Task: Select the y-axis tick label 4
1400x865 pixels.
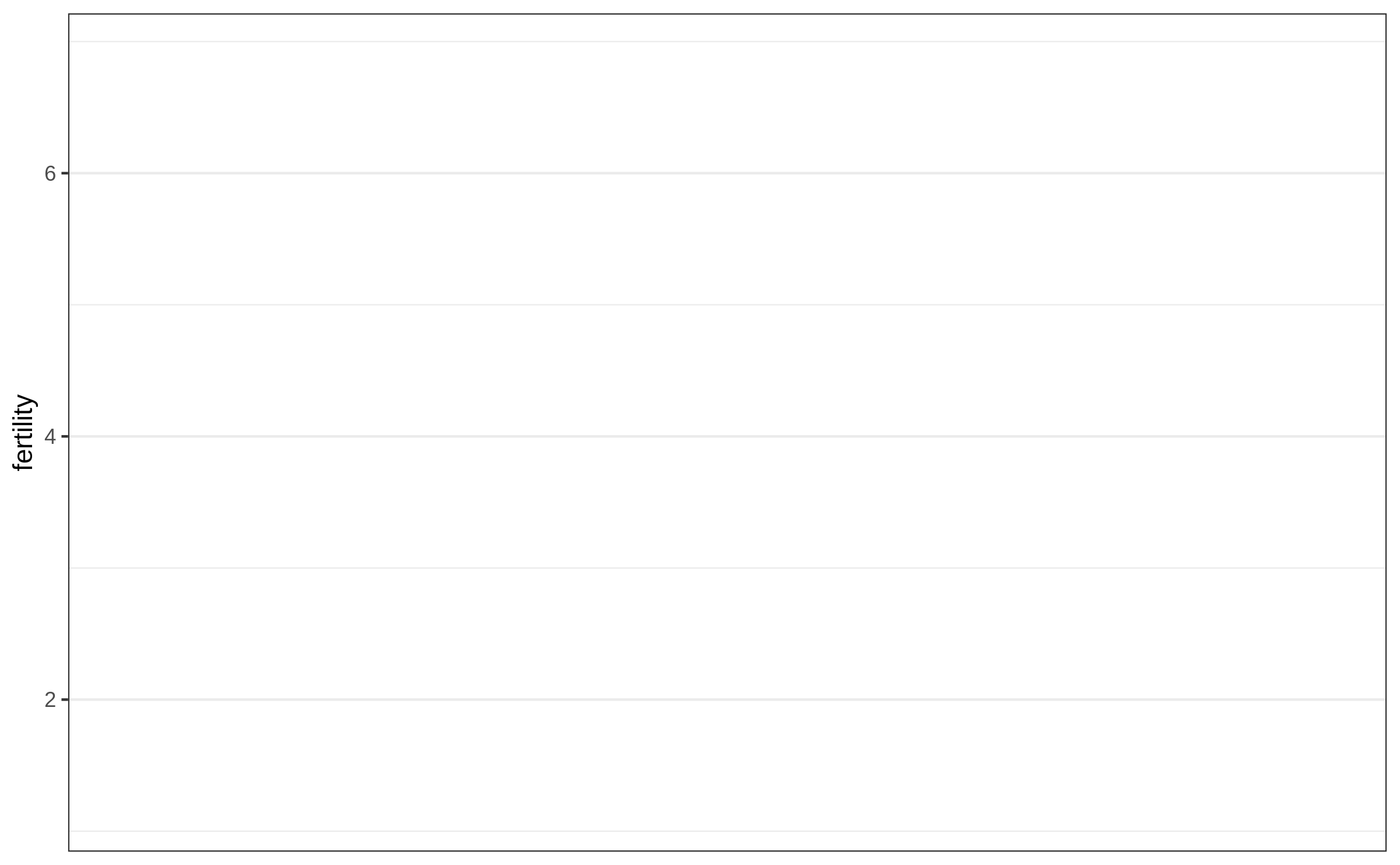Action: [50, 437]
